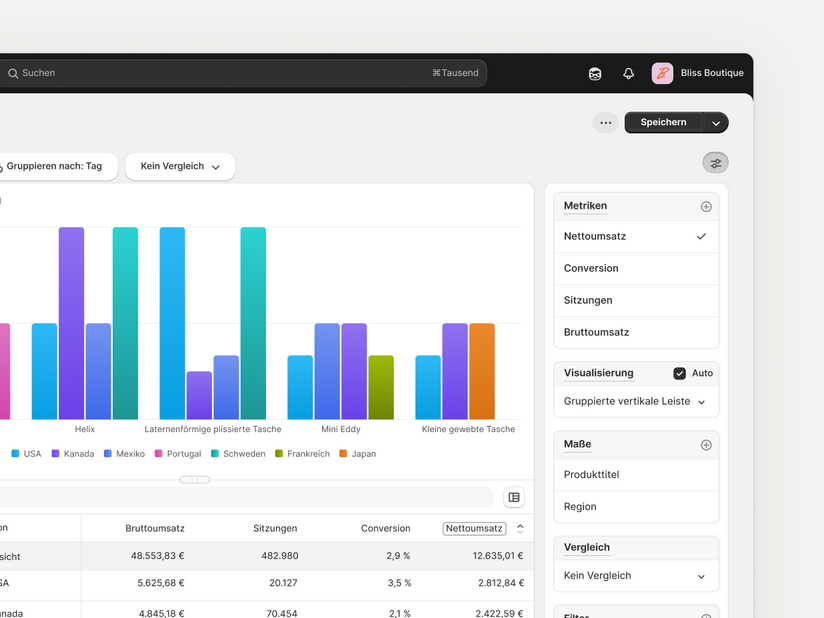
Task: Select the Bruttoumsatz metric
Action: coord(636,332)
